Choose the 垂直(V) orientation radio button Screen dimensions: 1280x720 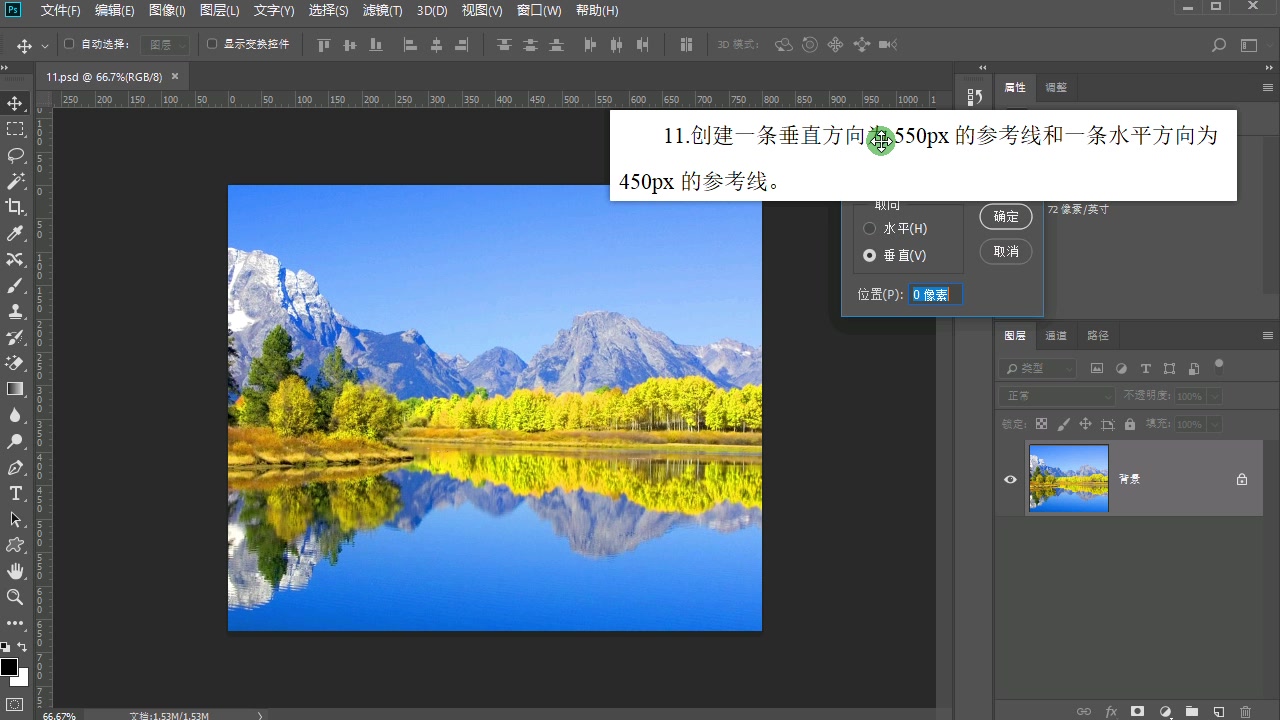tap(869, 256)
